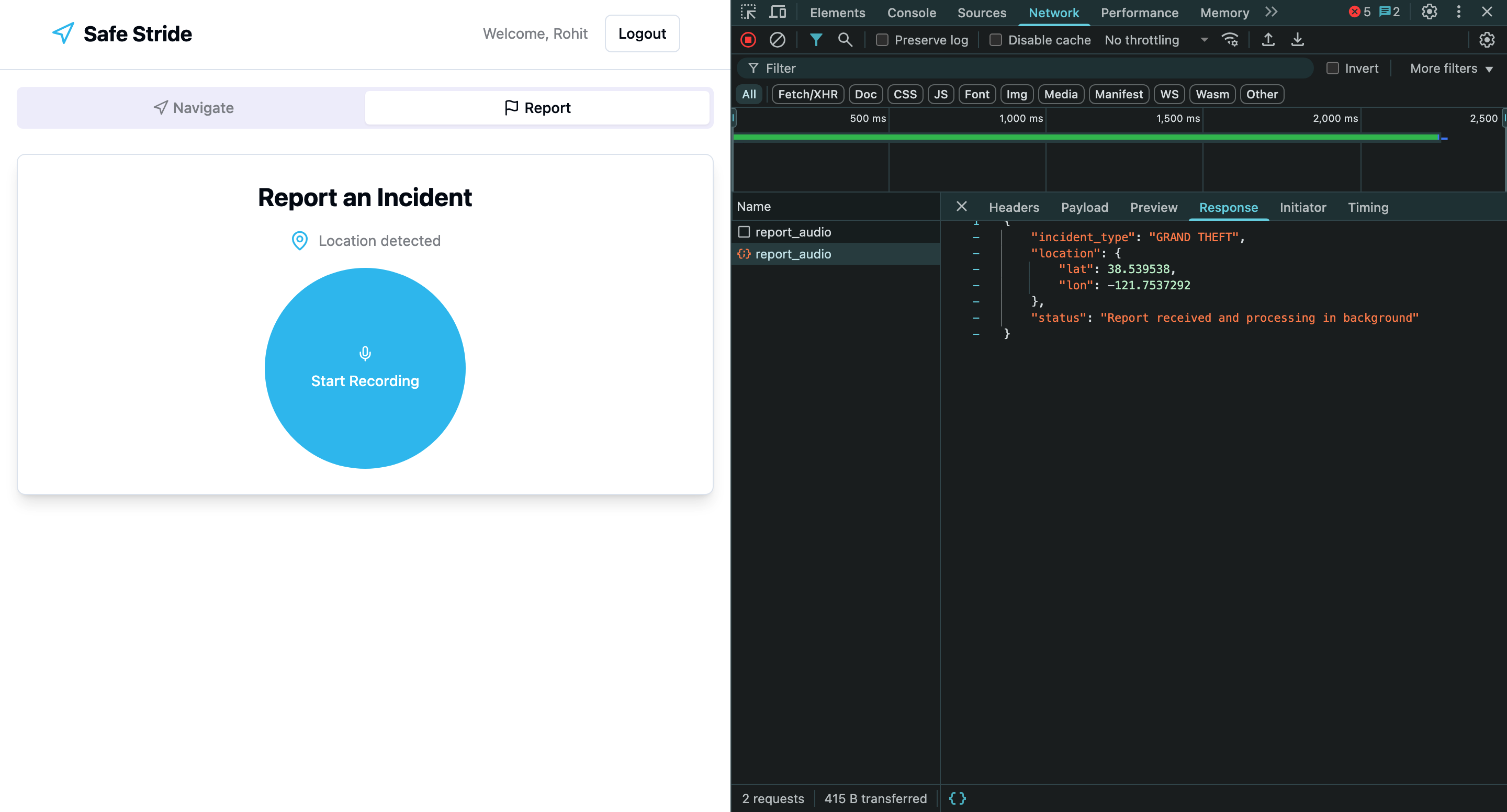Image resolution: width=1507 pixels, height=812 pixels.
Task: Click the Logout button
Action: (x=642, y=33)
